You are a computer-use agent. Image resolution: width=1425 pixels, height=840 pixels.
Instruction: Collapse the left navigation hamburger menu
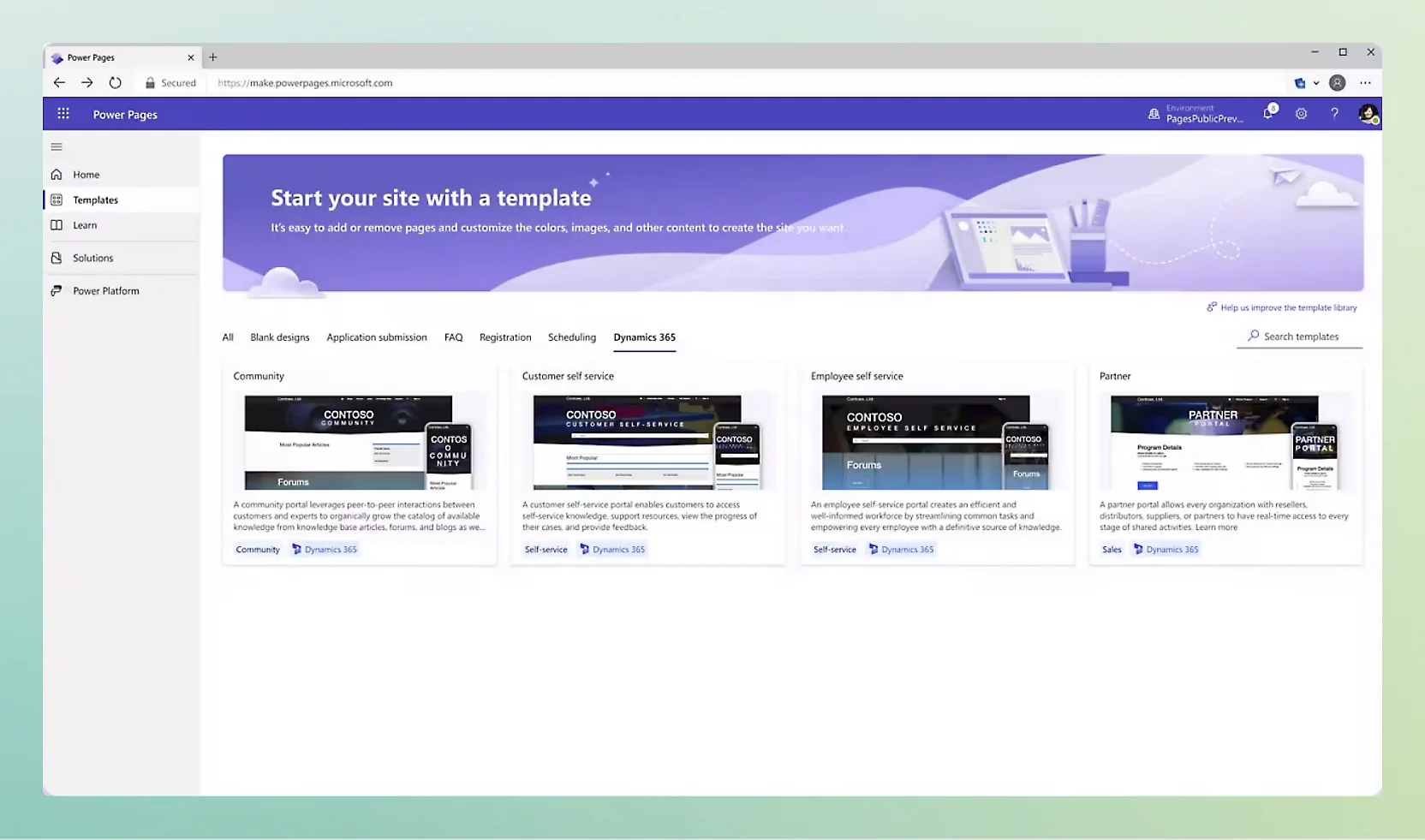[x=57, y=146]
